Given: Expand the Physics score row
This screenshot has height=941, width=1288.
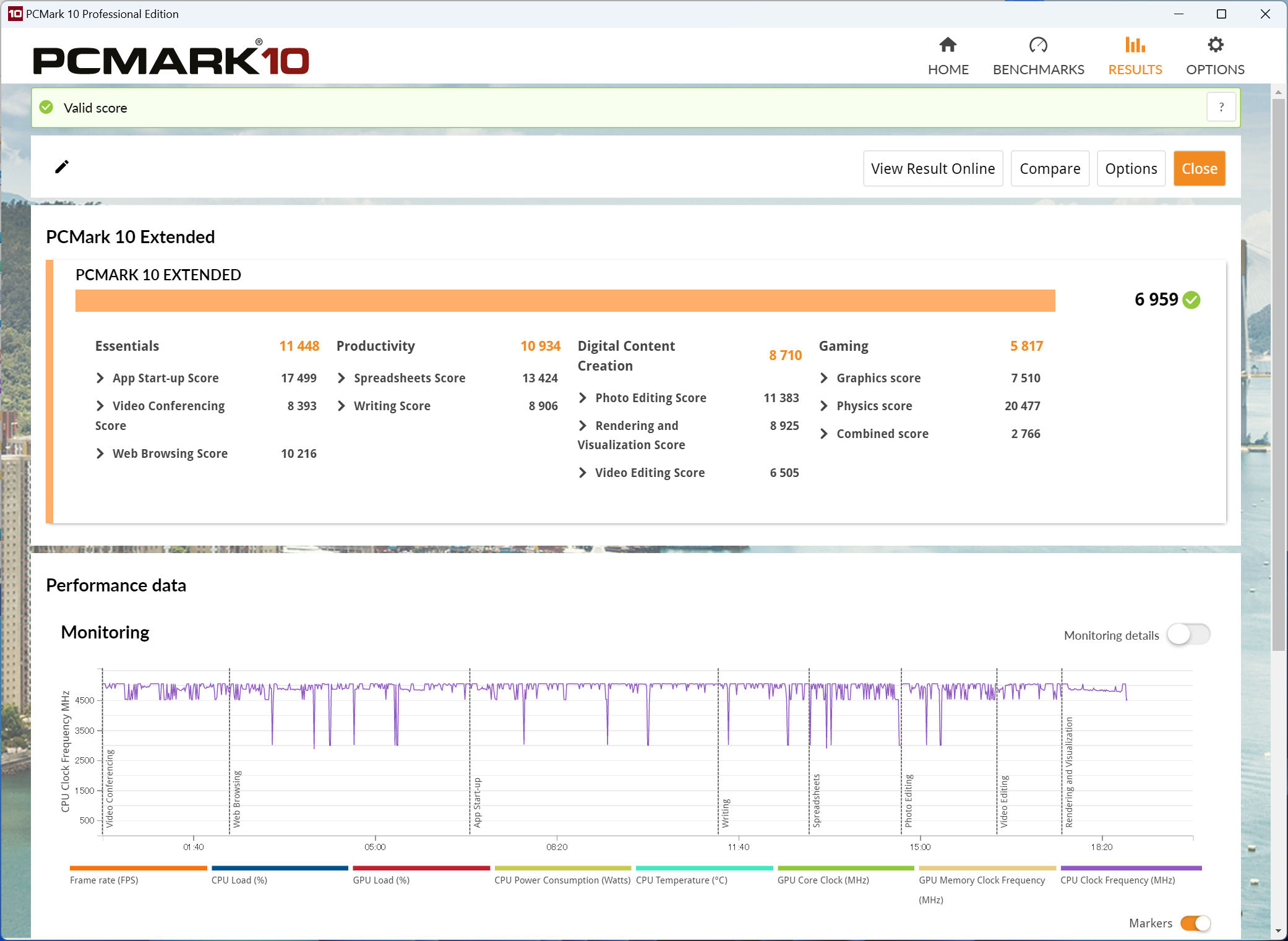Looking at the screenshot, I should pos(824,406).
